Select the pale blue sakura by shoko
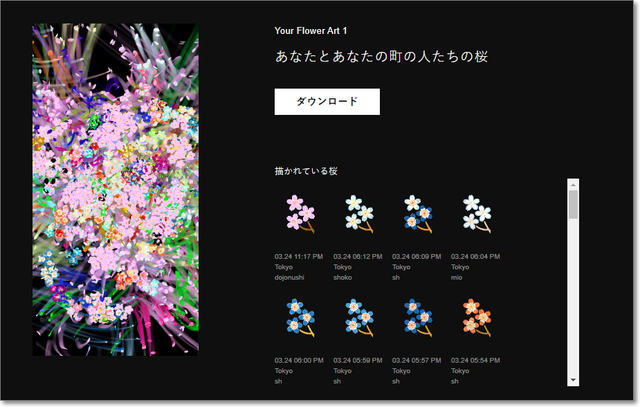Viewport: 640px width, 407px height. (x=358, y=213)
